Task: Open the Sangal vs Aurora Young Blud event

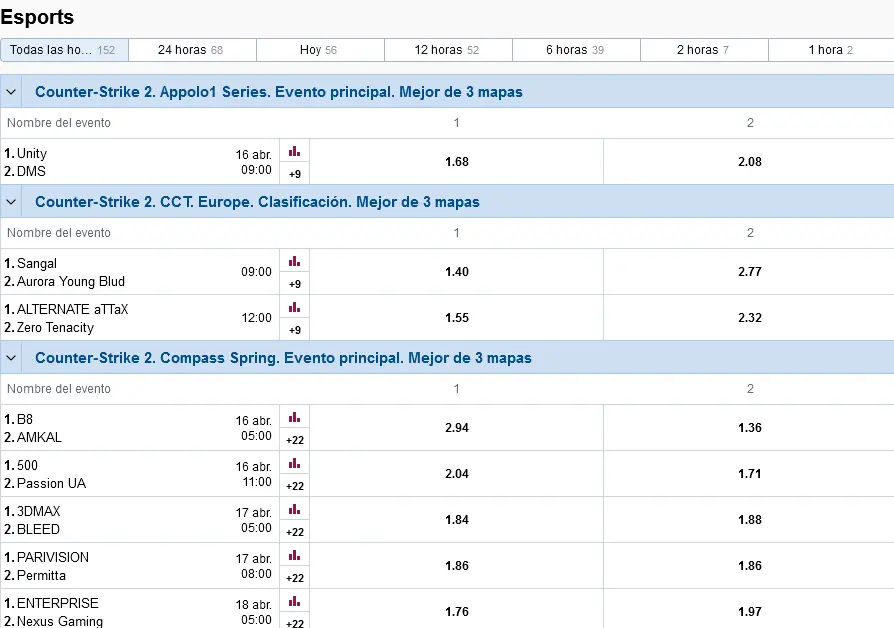Action: pyautogui.click(x=140, y=272)
